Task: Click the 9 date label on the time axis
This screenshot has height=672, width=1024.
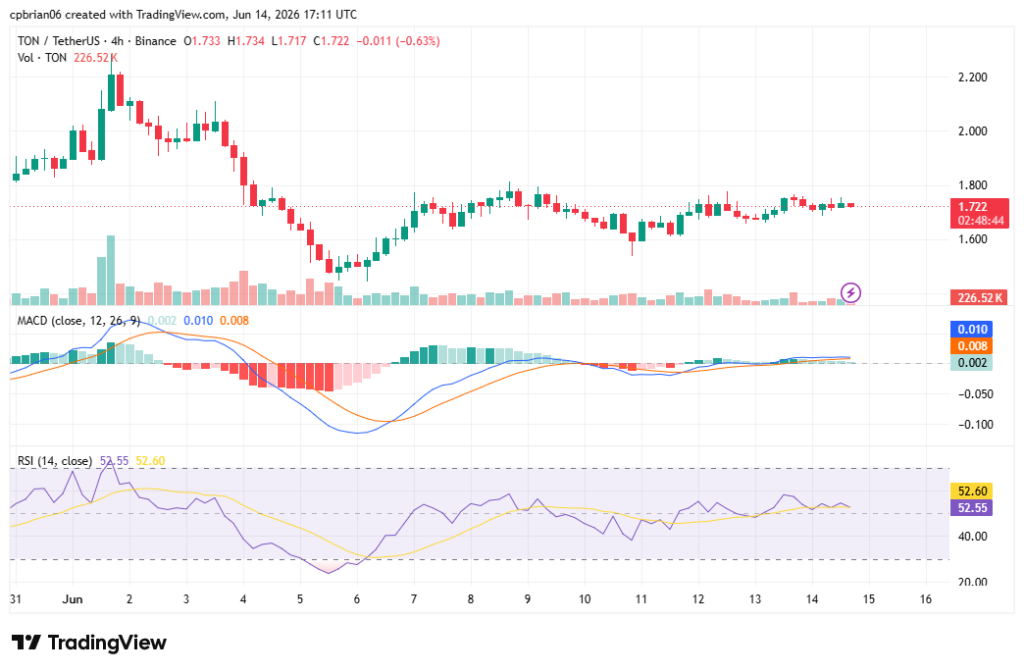Action: coord(528,600)
